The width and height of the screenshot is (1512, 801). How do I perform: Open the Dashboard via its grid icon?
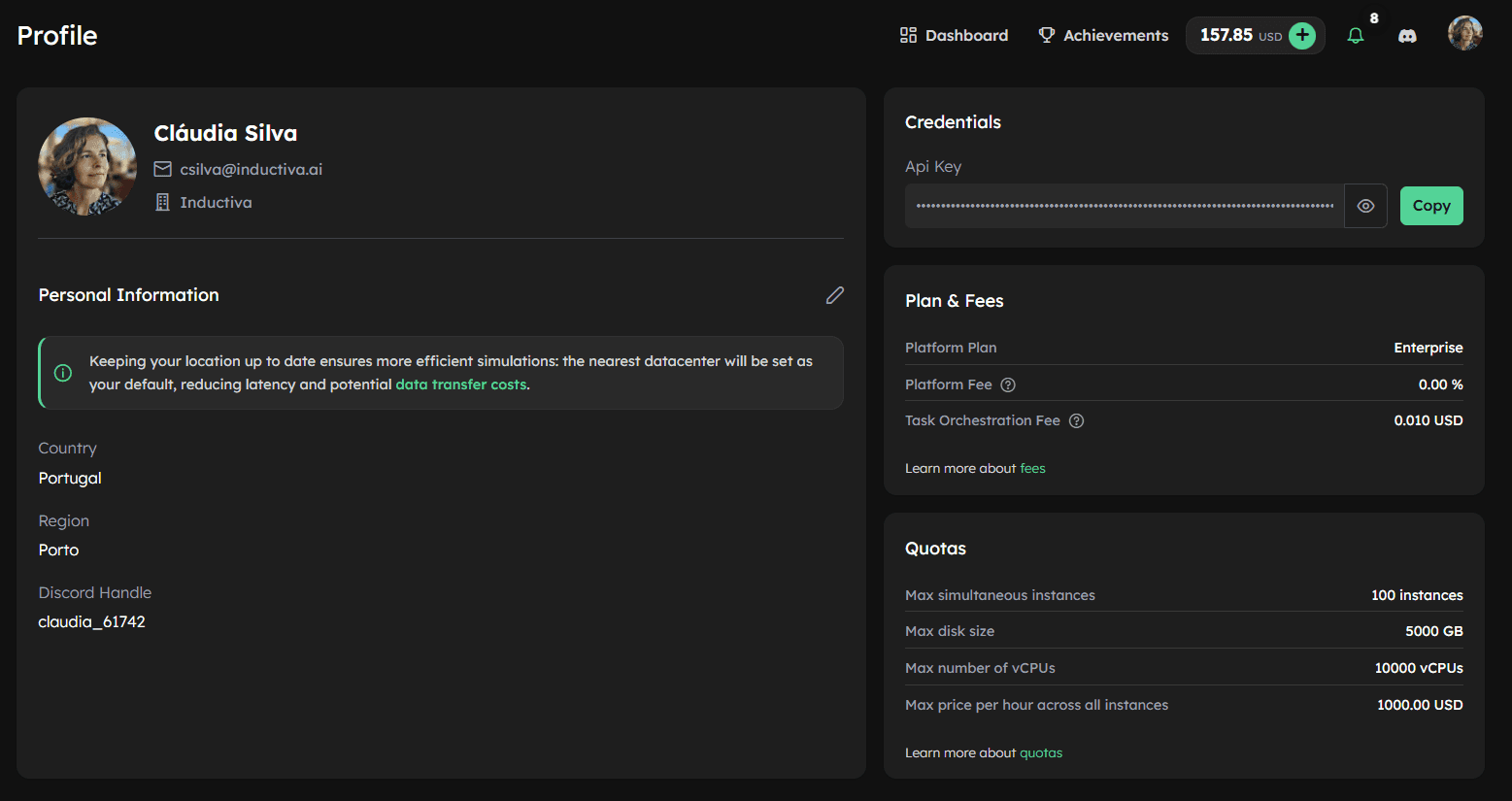(907, 34)
